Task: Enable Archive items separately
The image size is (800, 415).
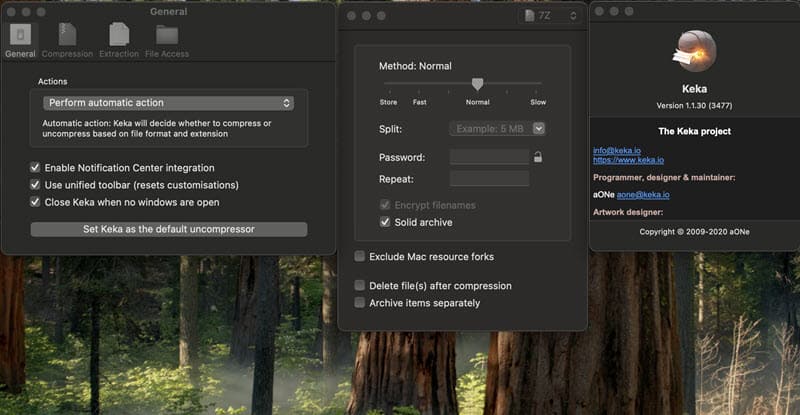Action: (360, 303)
